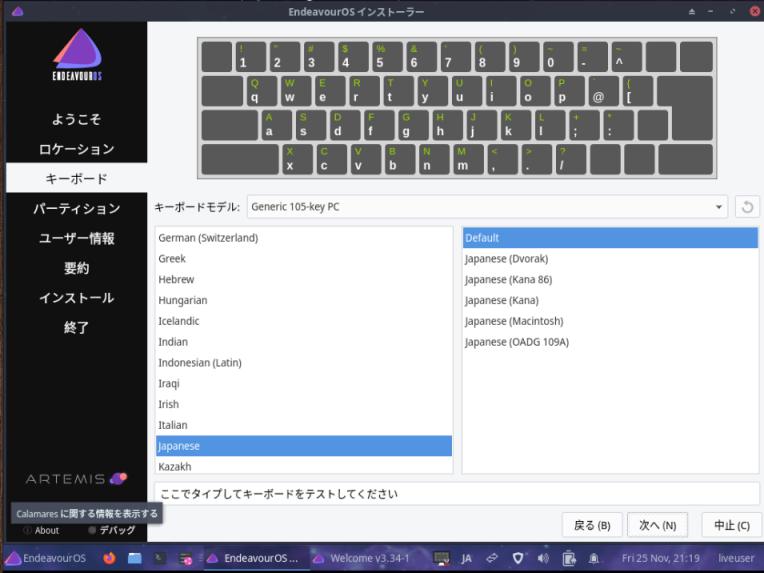764x573 pixels.
Task: Open the clock showing Fri 25 Nov
Action: 661,558
